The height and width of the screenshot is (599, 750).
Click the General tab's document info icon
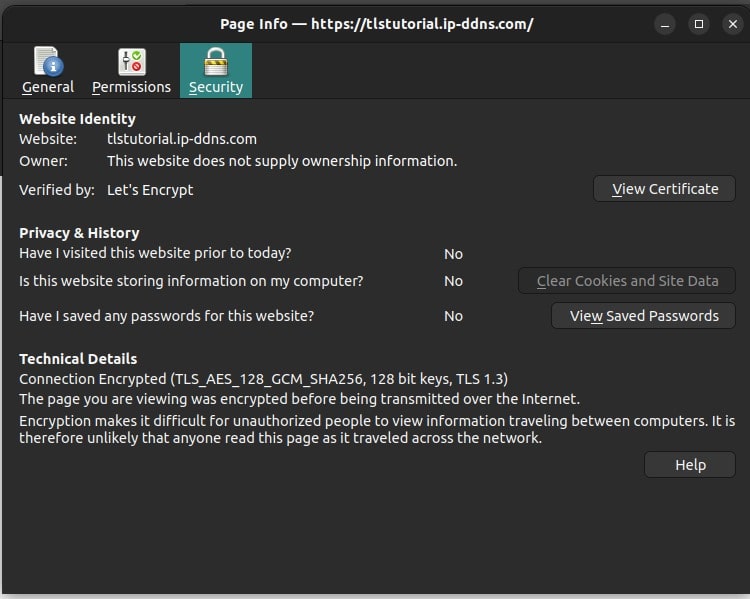coord(48,62)
